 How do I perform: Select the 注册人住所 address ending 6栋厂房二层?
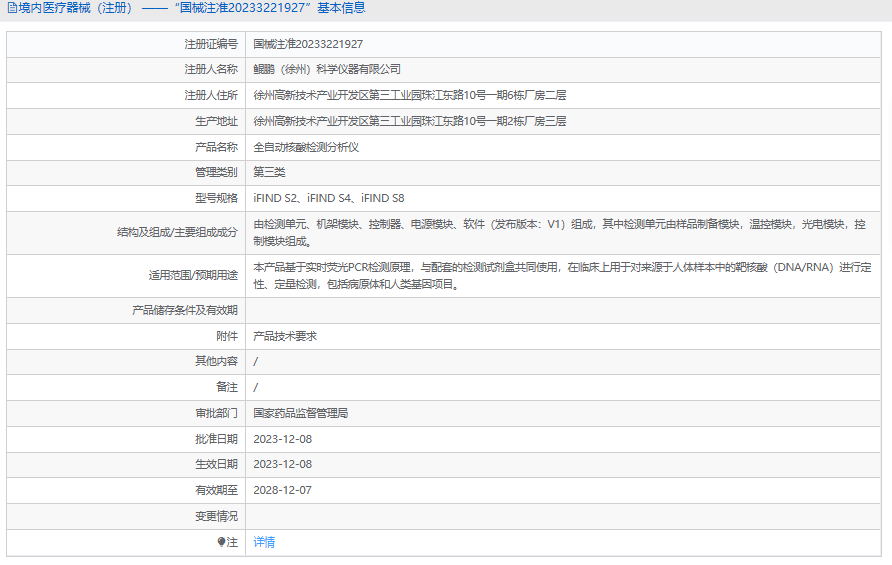(410, 95)
